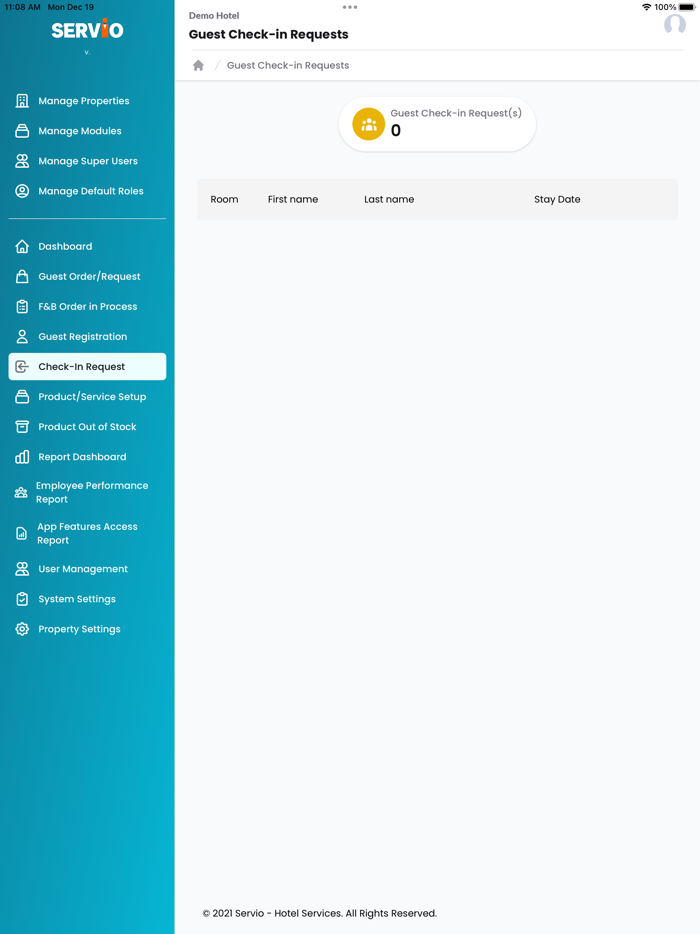
Task: Click the Property Settings gear icon
Action: click(x=22, y=629)
